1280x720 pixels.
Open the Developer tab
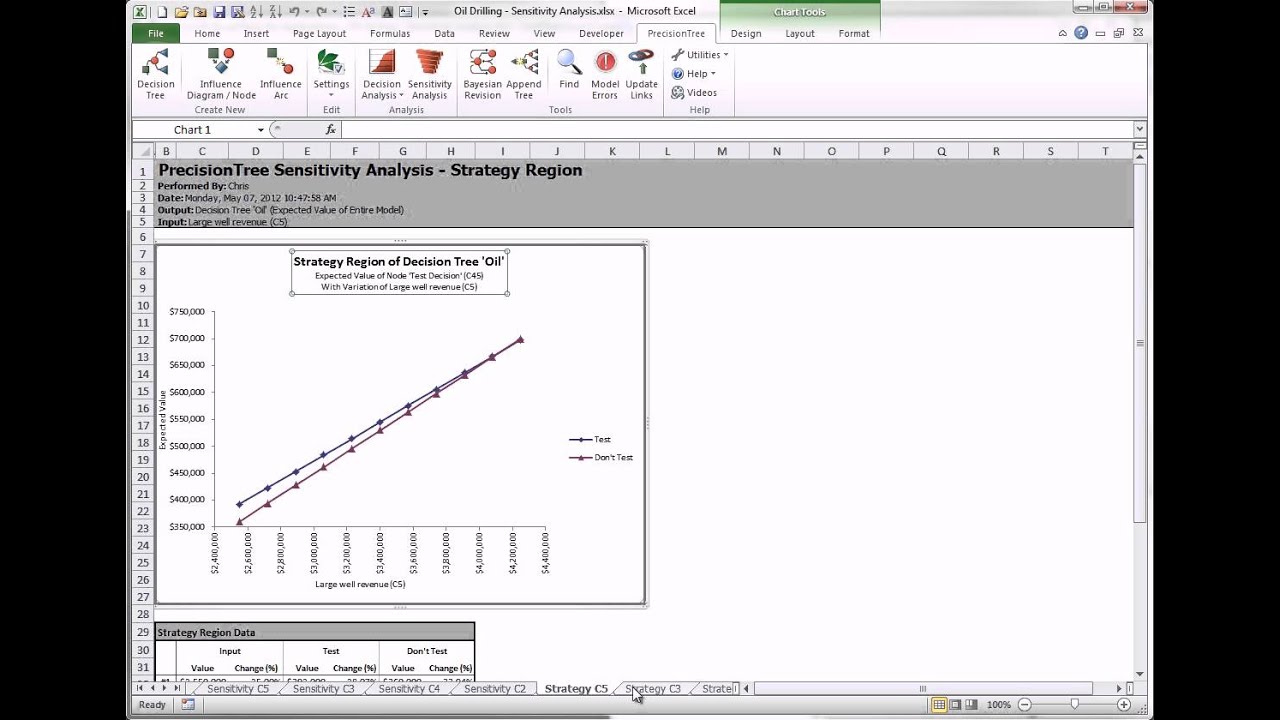click(x=601, y=33)
